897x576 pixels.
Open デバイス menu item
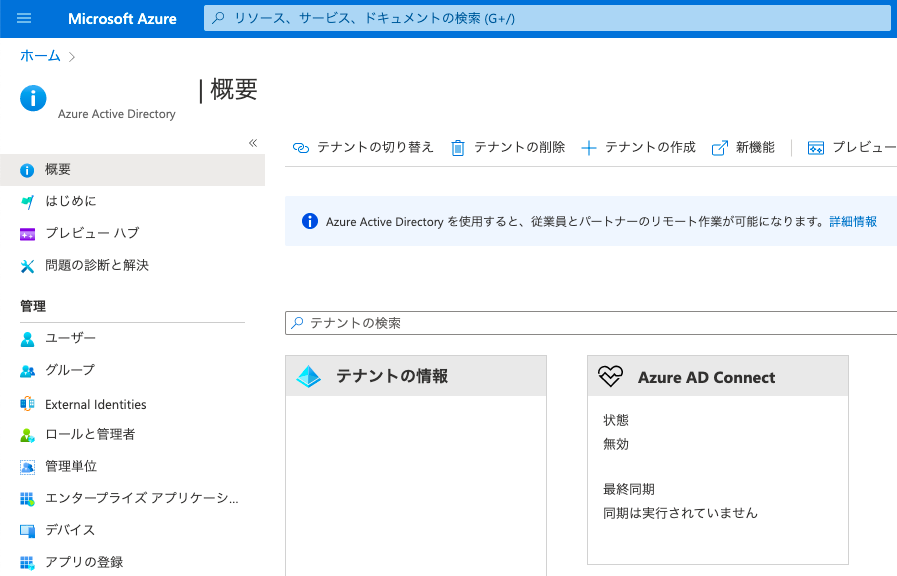pyautogui.click(x=132, y=530)
